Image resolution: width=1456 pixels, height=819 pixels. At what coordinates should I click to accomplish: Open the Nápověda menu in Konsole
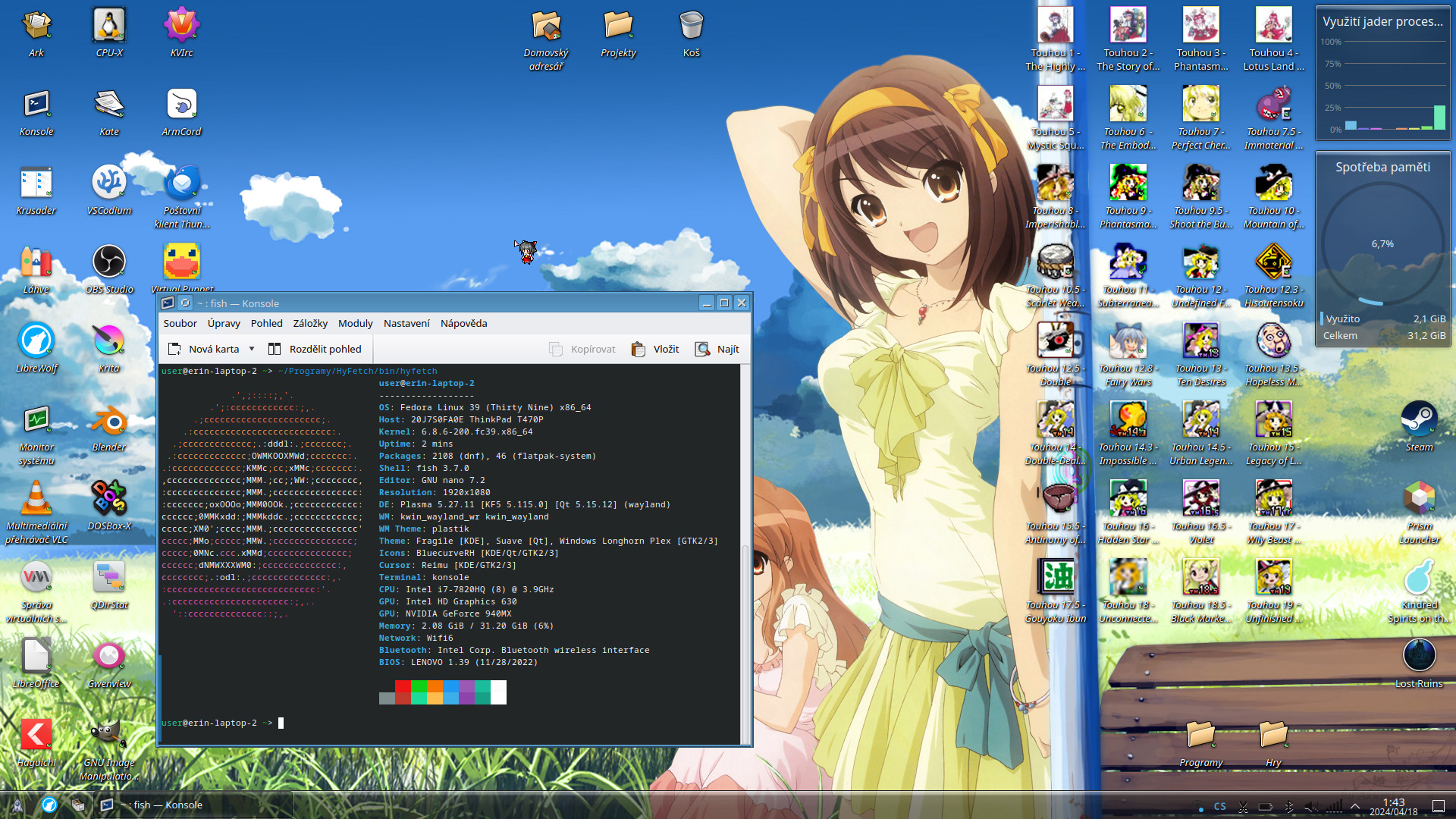tap(463, 323)
